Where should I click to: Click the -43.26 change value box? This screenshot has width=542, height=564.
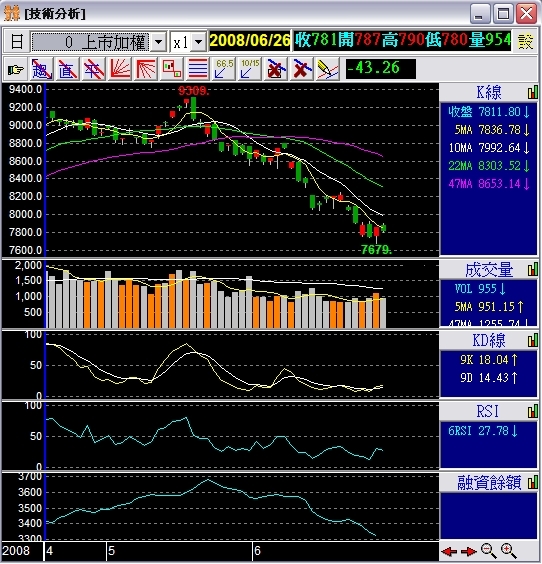[x=381, y=69]
